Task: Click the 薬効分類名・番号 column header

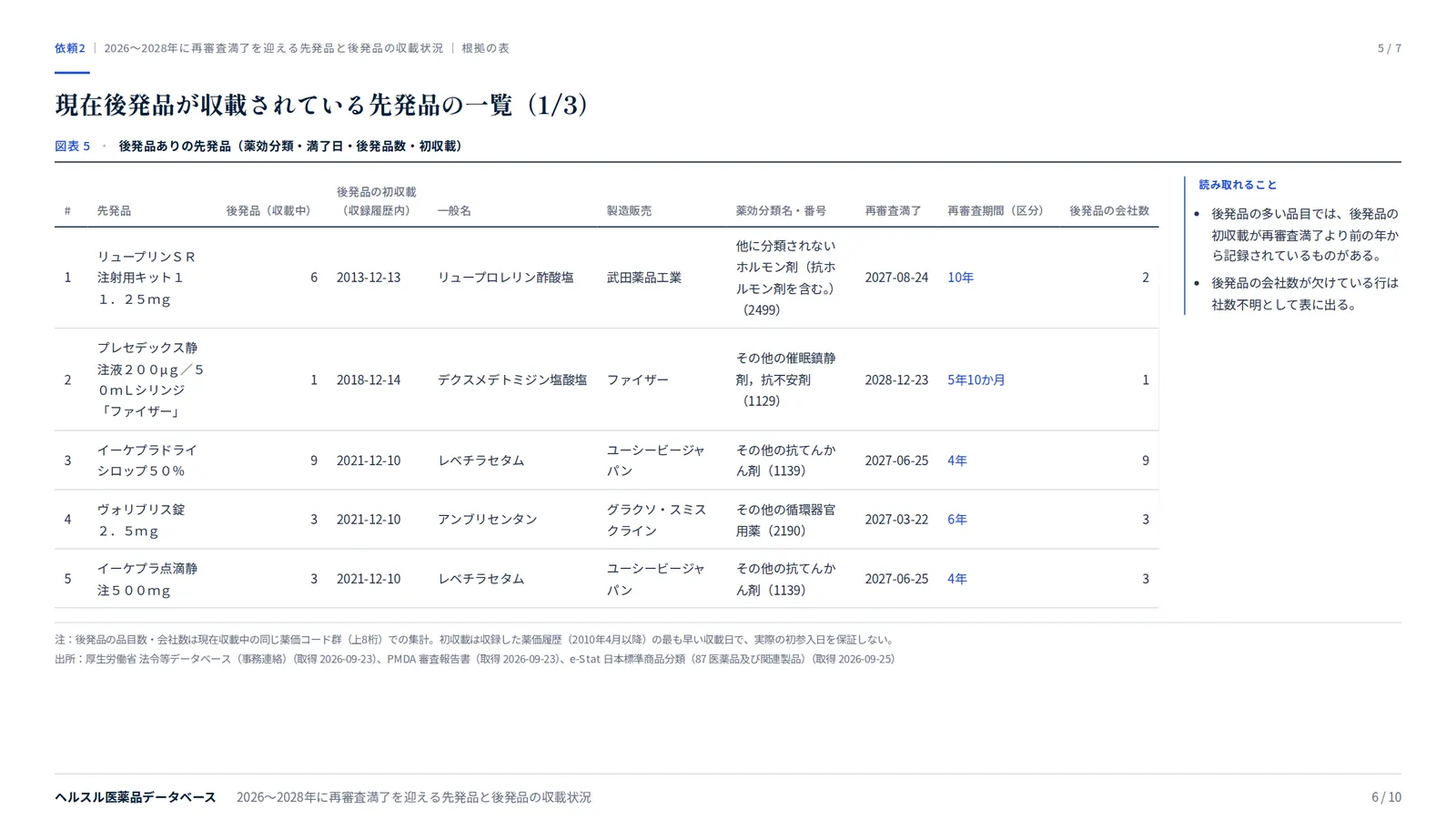Action: 781,210
